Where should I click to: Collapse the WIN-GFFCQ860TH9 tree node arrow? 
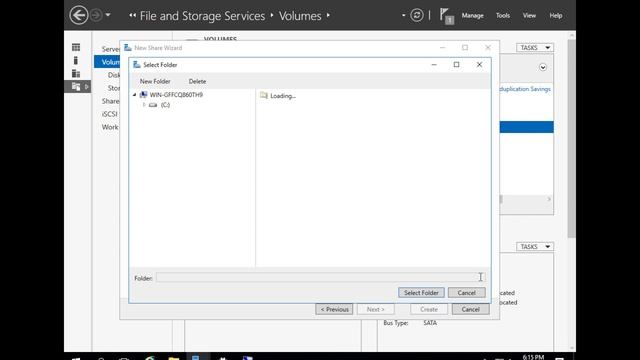coord(134,95)
